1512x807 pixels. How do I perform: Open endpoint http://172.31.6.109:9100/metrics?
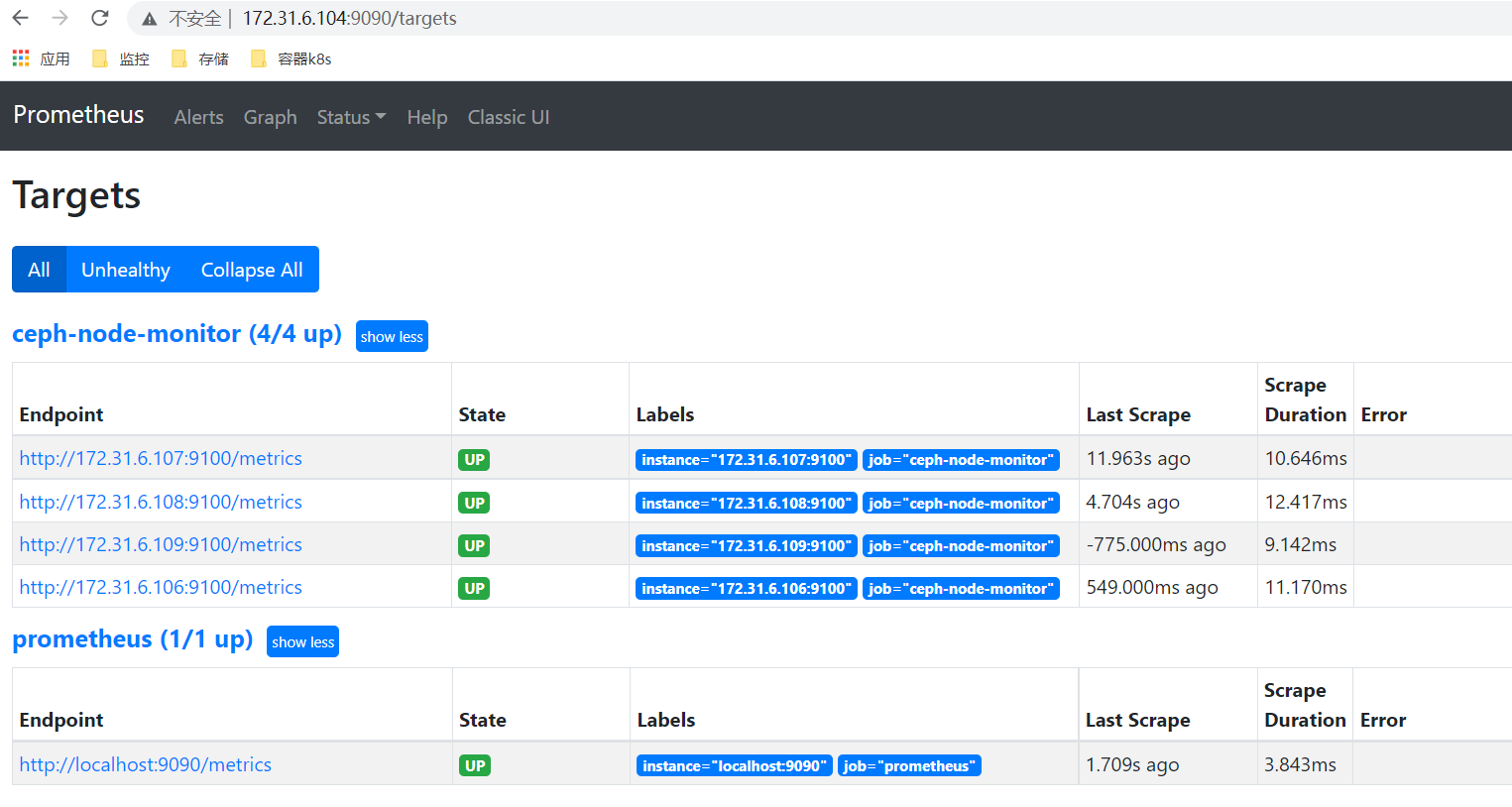pos(161,544)
